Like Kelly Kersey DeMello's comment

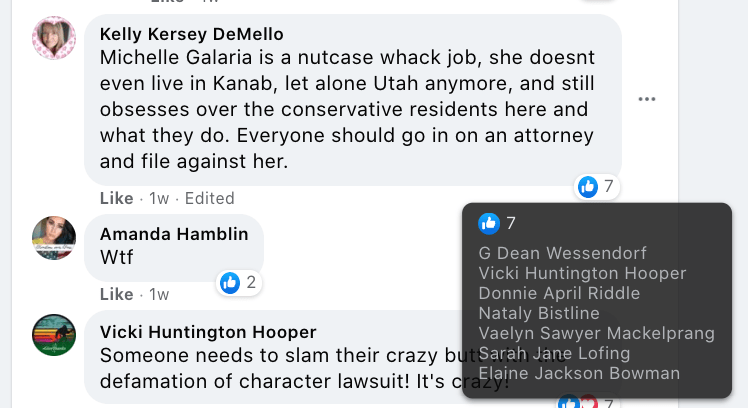point(116,198)
